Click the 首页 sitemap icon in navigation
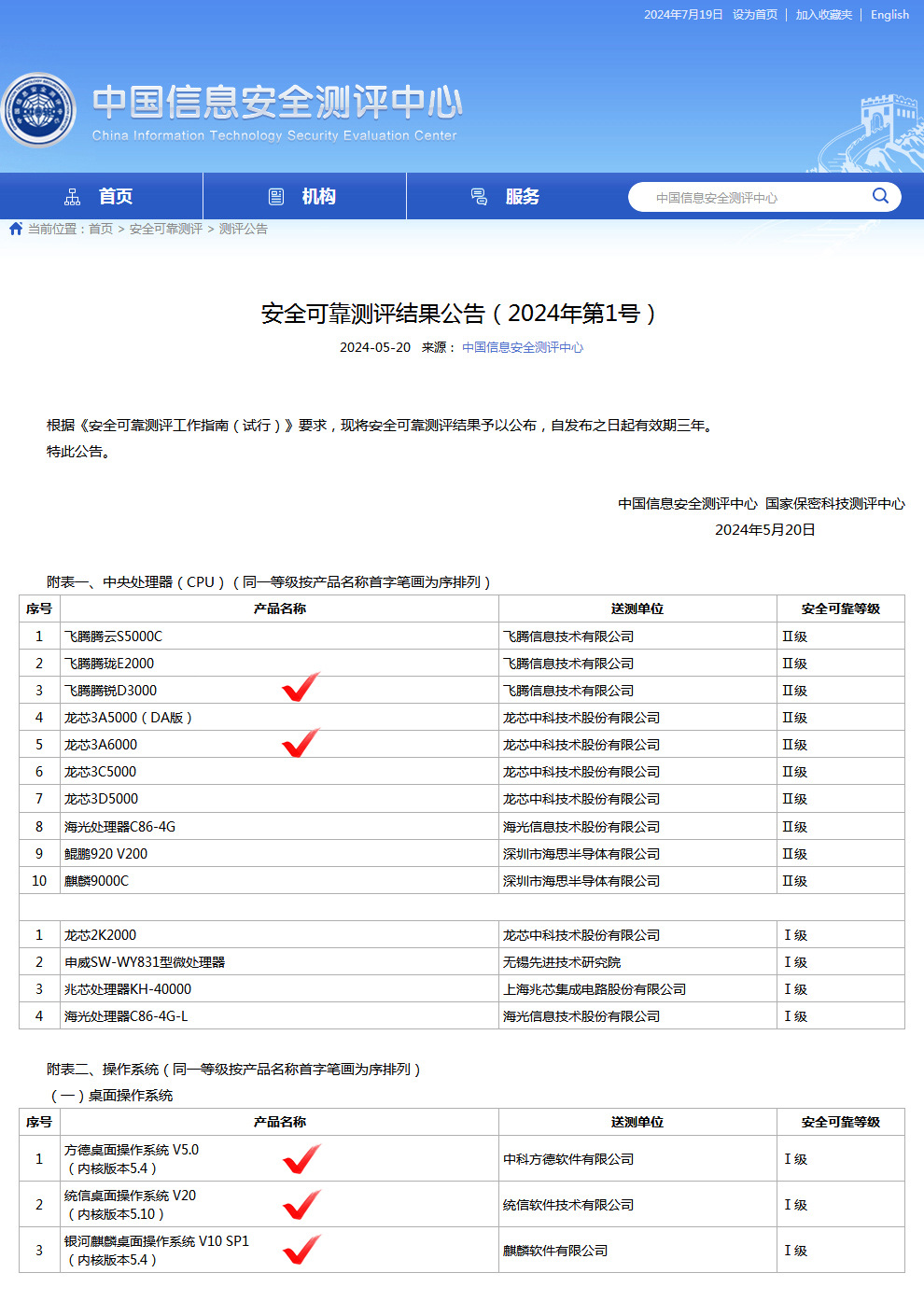Image resolution: width=924 pixels, height=1301 pixels. 72,197
